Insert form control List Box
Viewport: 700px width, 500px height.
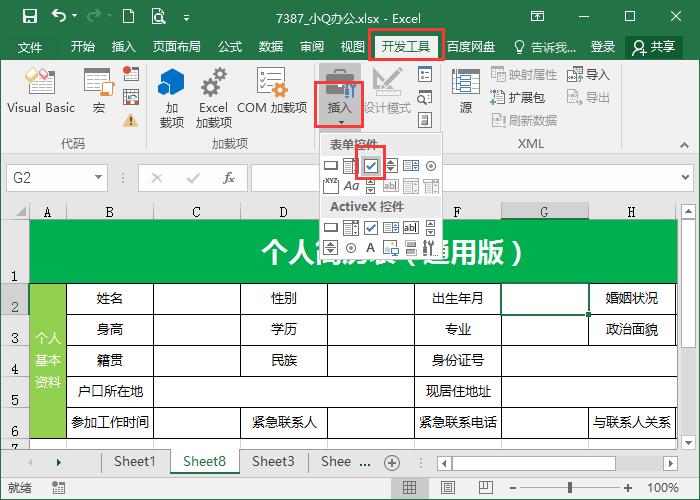pos(411,166)
